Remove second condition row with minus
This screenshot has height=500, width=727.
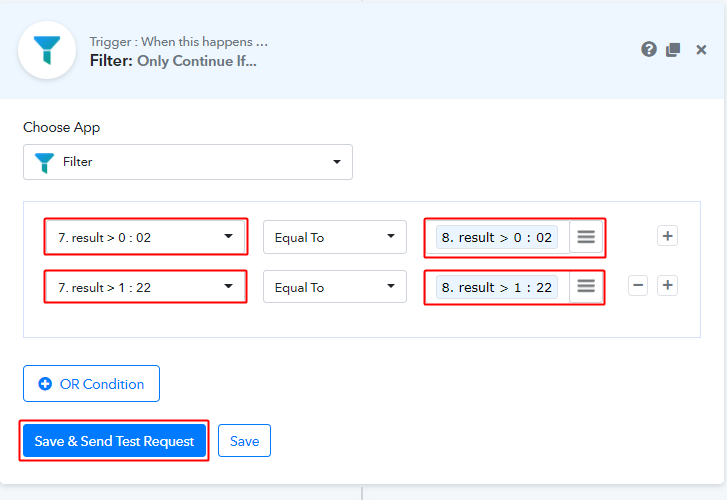[638, 285]
